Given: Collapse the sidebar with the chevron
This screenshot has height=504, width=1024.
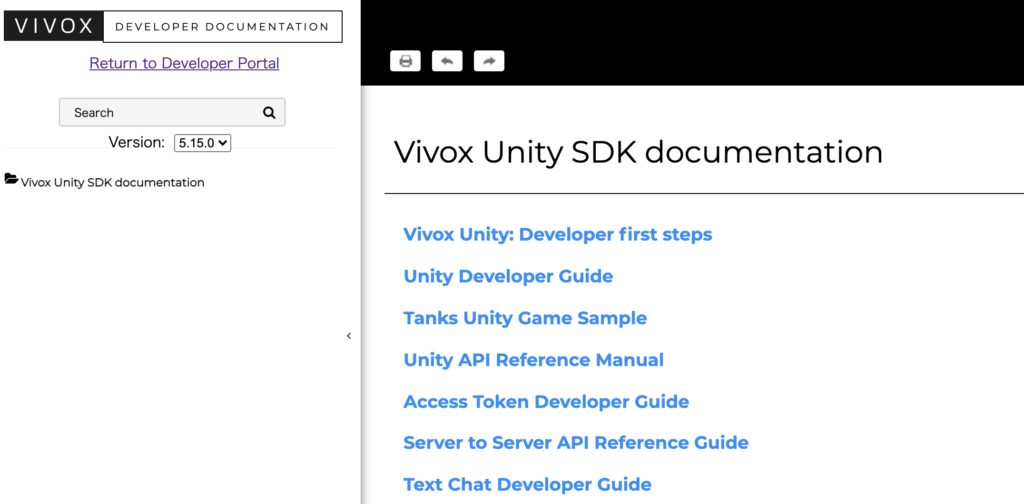Looking at the screenshot, I should pos(349,336).
